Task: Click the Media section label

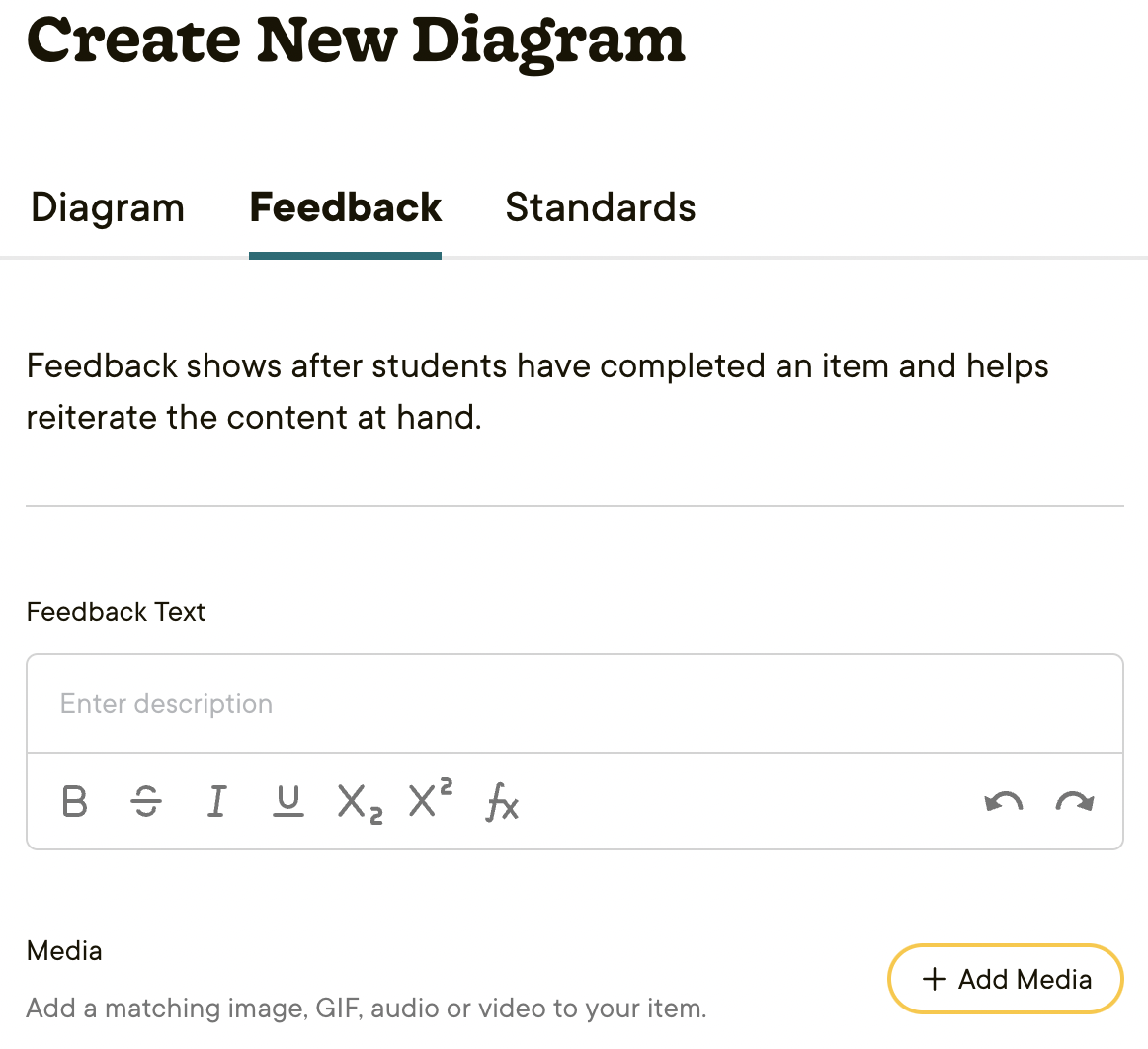Action: pyautogui.click(x=64, y=951)
